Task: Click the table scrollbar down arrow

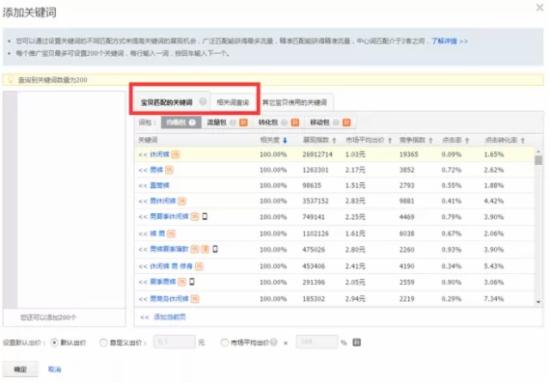Action: click(x=538, y=302)
